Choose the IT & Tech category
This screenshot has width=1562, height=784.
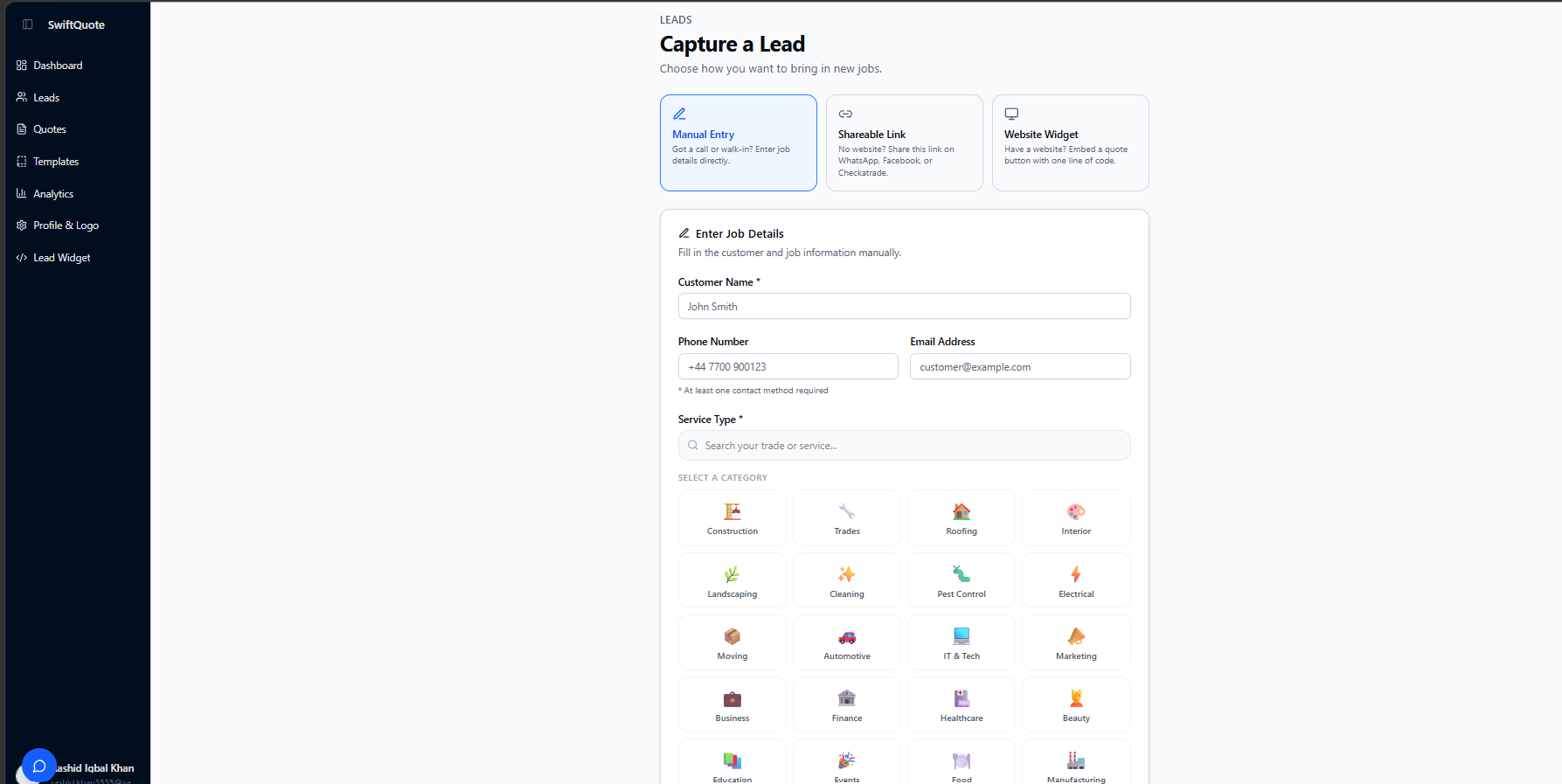point(961,642)
